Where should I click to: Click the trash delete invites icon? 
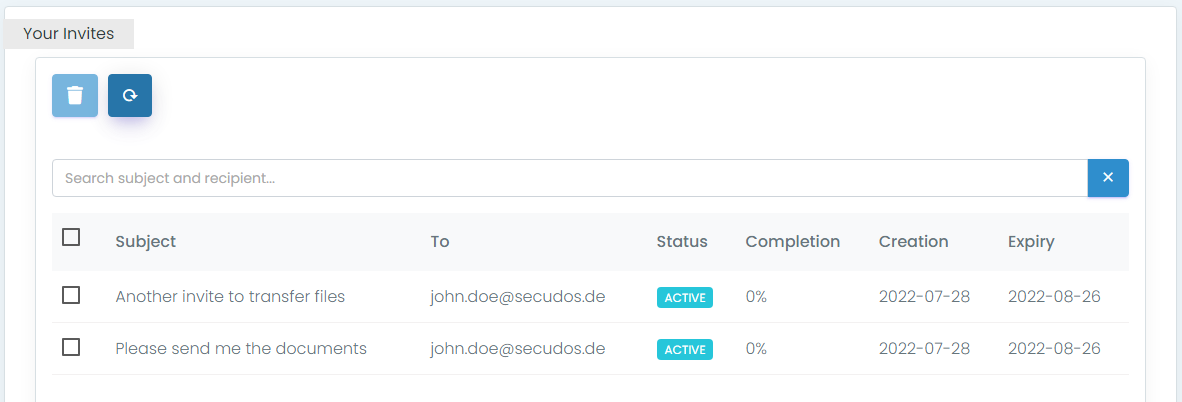point(75,96)
